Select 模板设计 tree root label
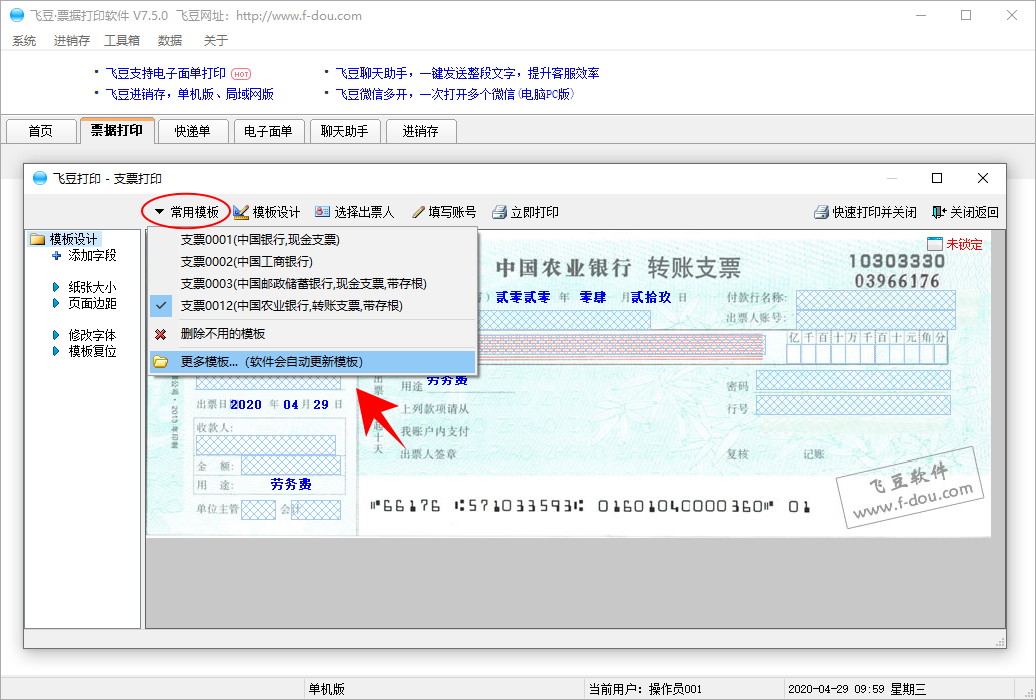This screenshot has height=700, width=1036. 73,239
